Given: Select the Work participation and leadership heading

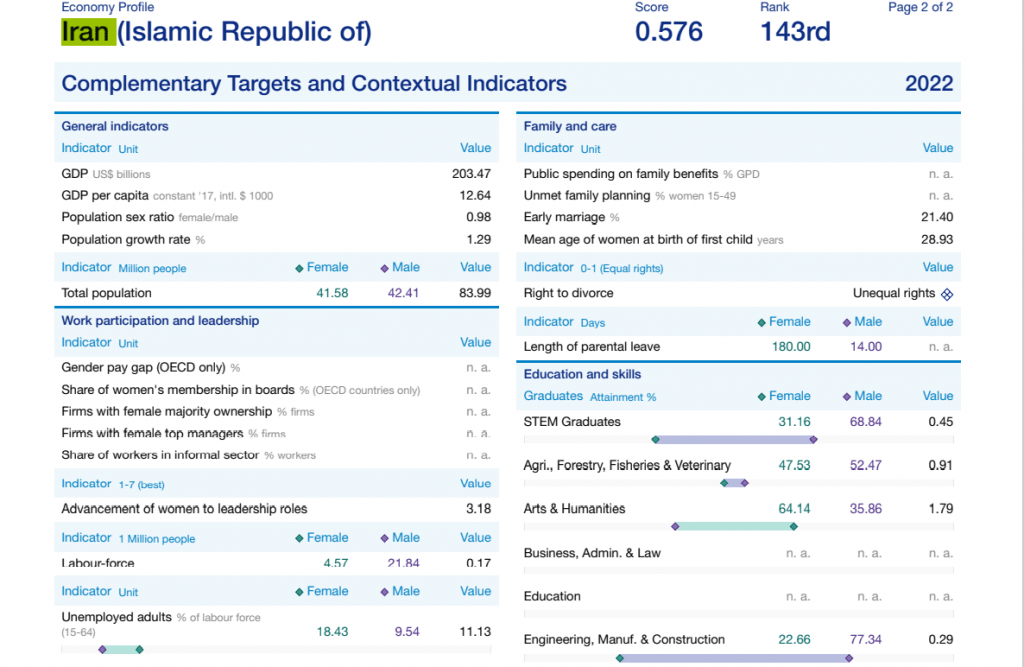Looking at the screenshot, I should pos(160,321).
